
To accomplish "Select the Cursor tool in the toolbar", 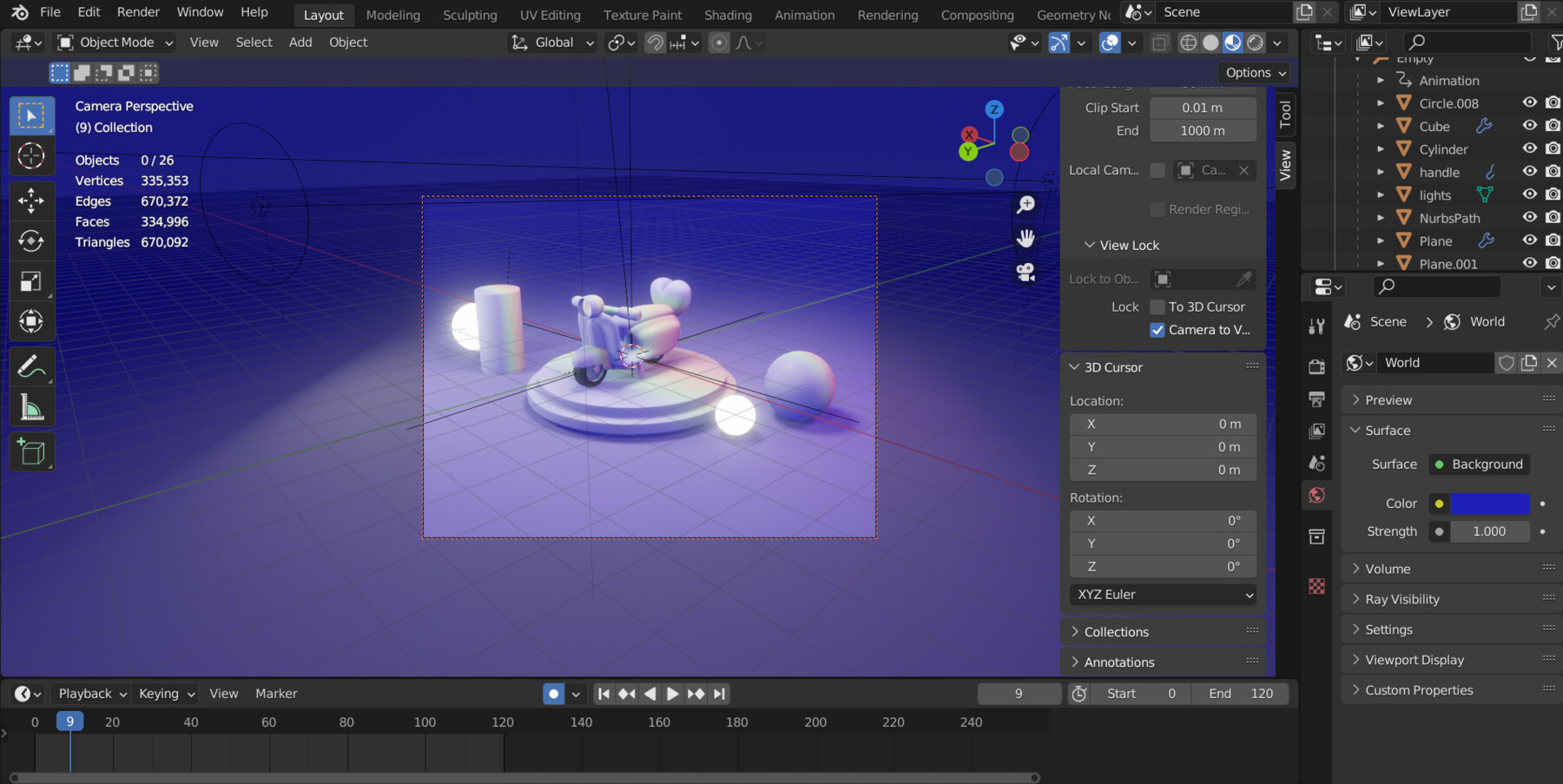I will click(31, 156).
